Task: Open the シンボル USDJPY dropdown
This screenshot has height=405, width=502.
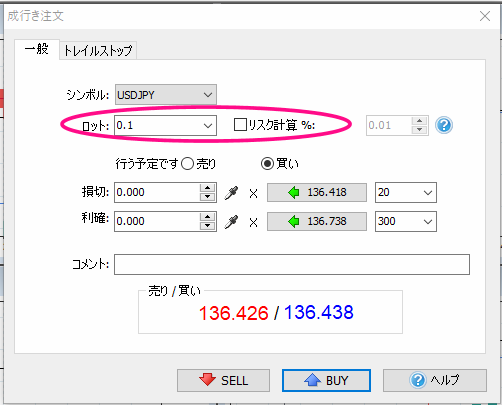Action: [x=166, y=95]
